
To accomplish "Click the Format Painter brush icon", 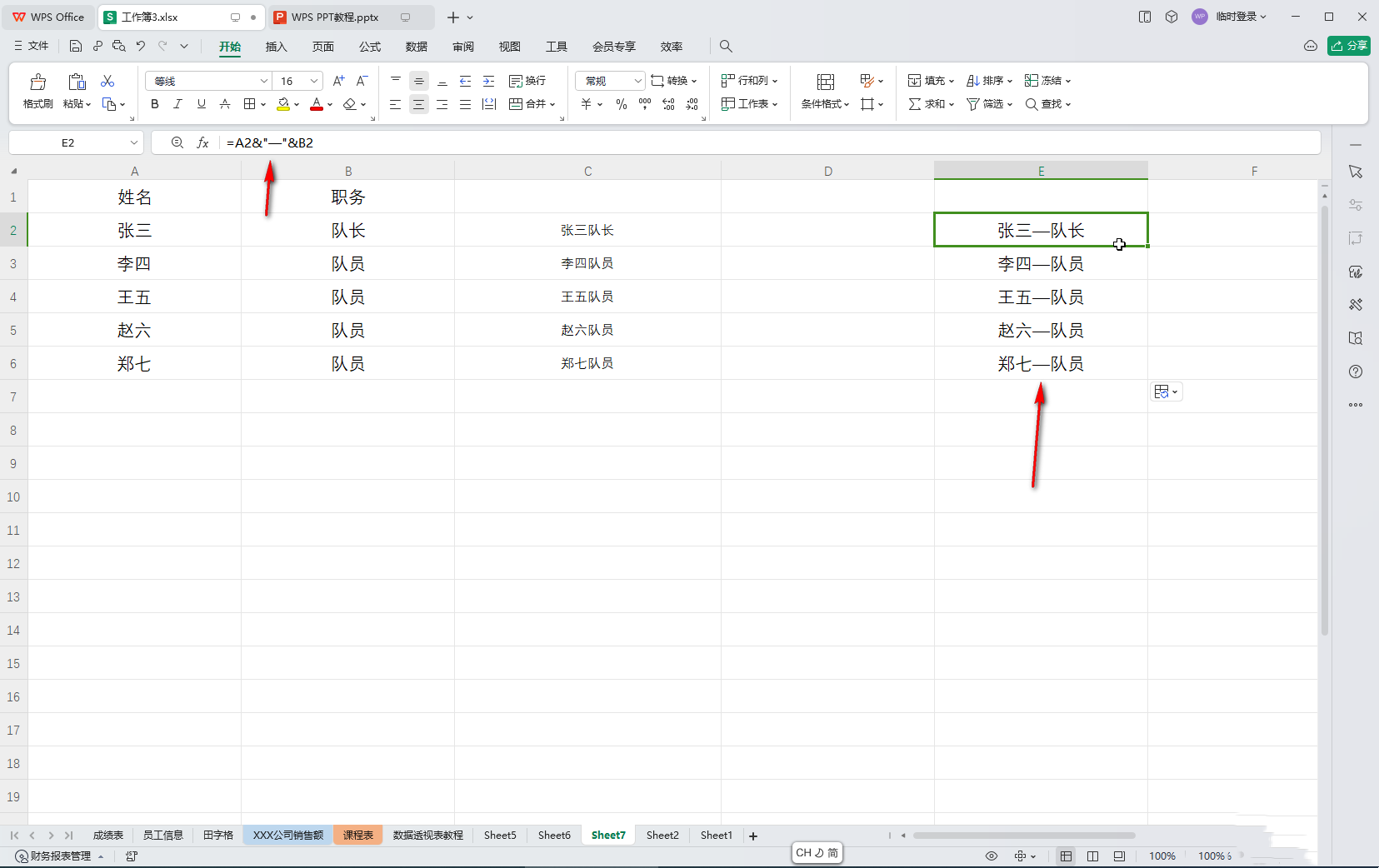I will tap(38, 82).
